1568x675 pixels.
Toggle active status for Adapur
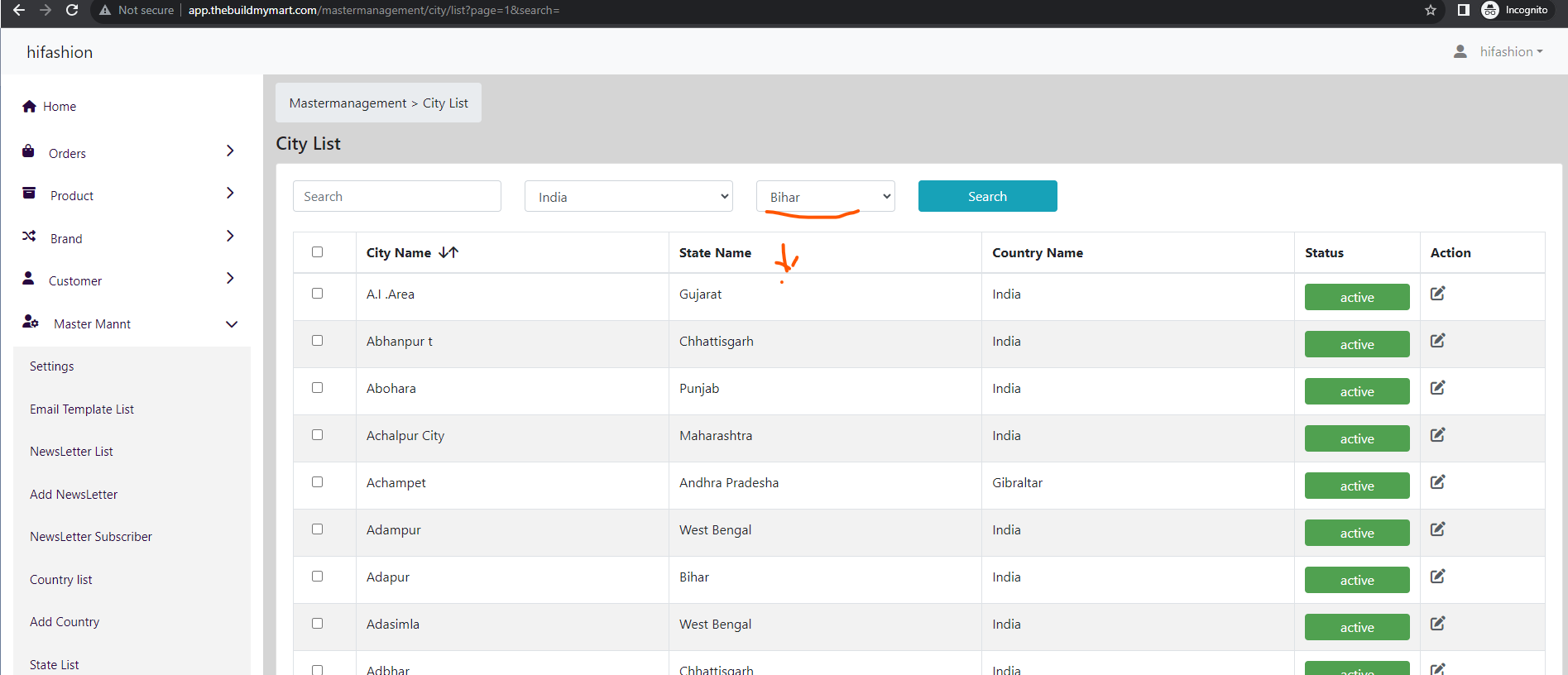1357,580
